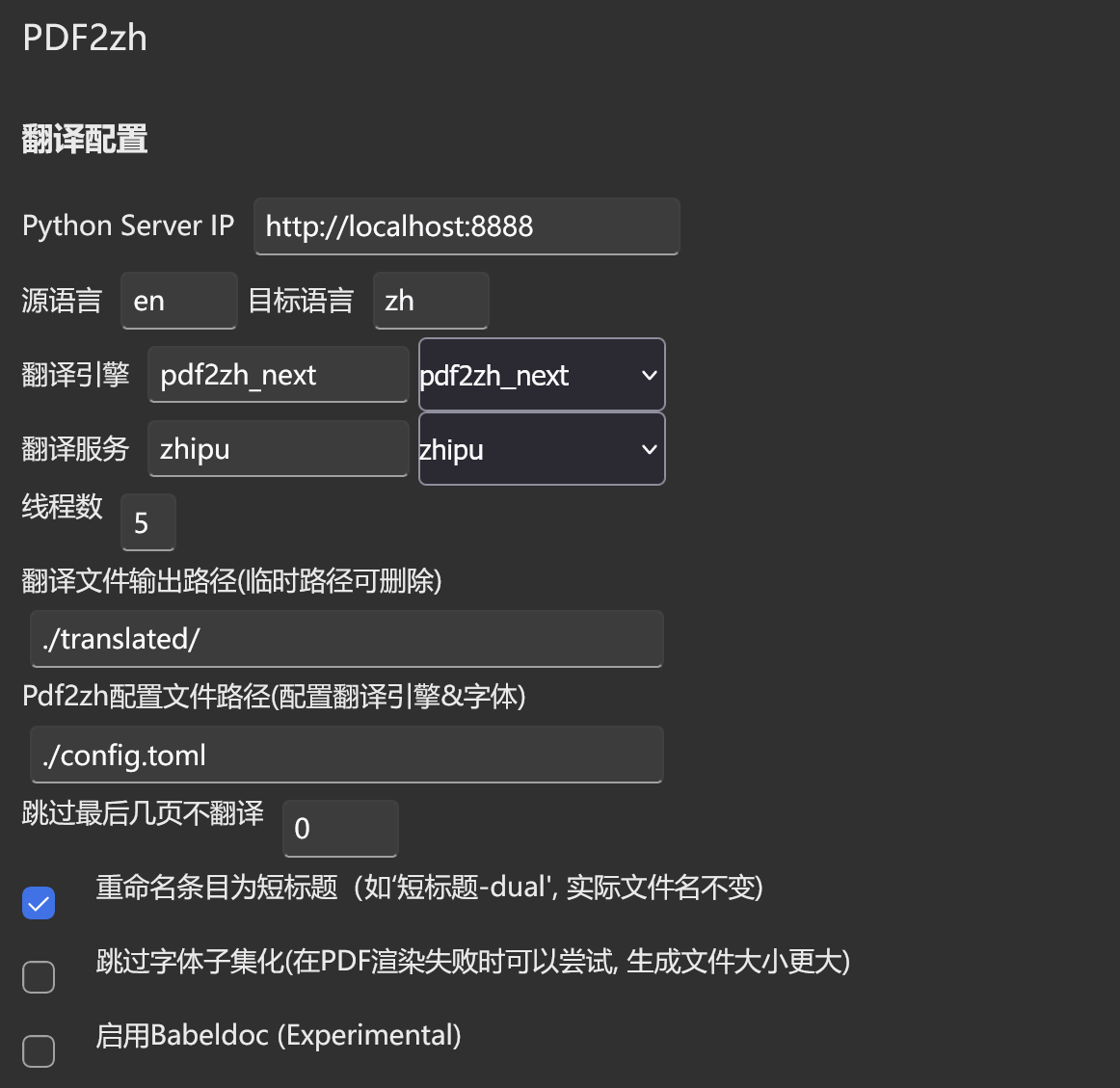Enable the 跳过字体子集化 checkbox
The image size is (1120, 1088).
[x=39, y=976]
